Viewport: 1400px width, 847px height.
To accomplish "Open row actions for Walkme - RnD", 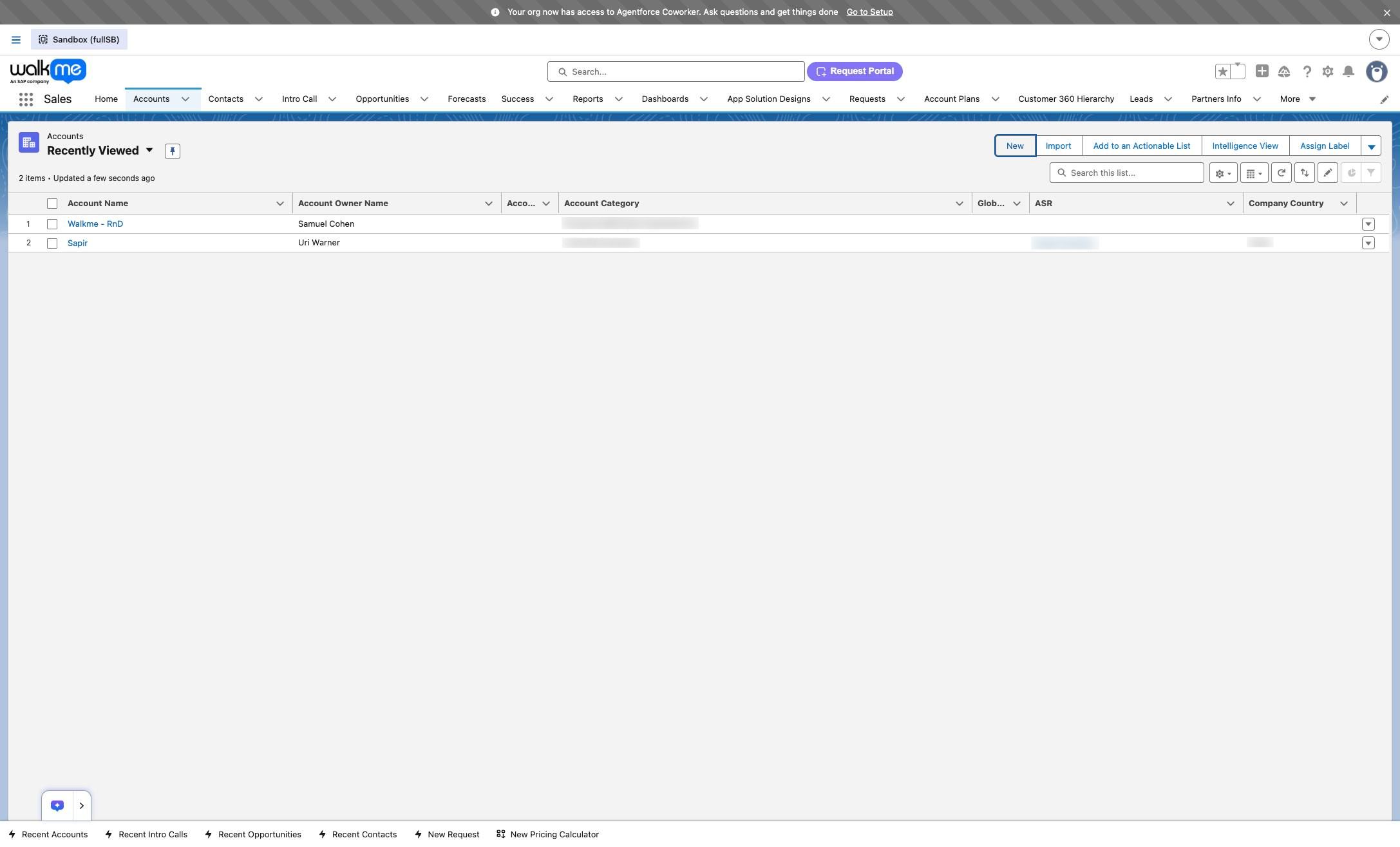I will click(x=1368, y=224).
